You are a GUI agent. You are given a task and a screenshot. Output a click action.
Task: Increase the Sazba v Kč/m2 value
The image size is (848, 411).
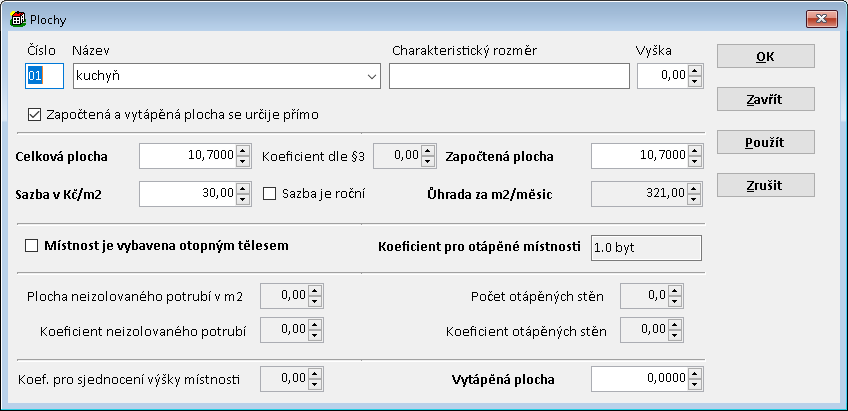click(x=243, y=187)
